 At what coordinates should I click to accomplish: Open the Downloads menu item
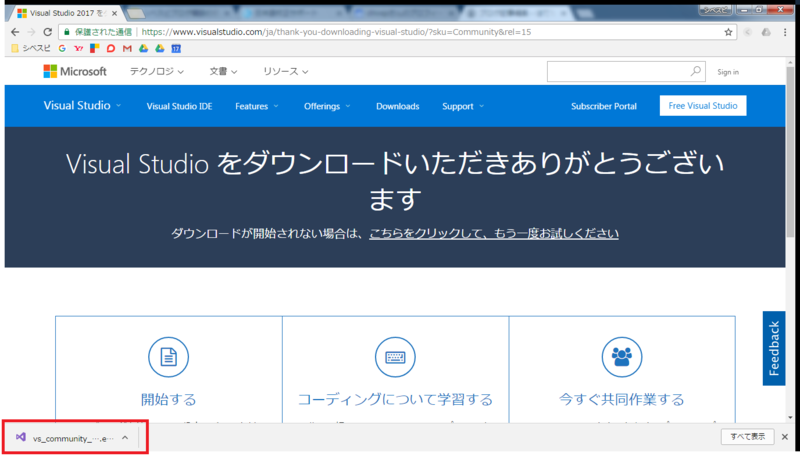[397, 106]
